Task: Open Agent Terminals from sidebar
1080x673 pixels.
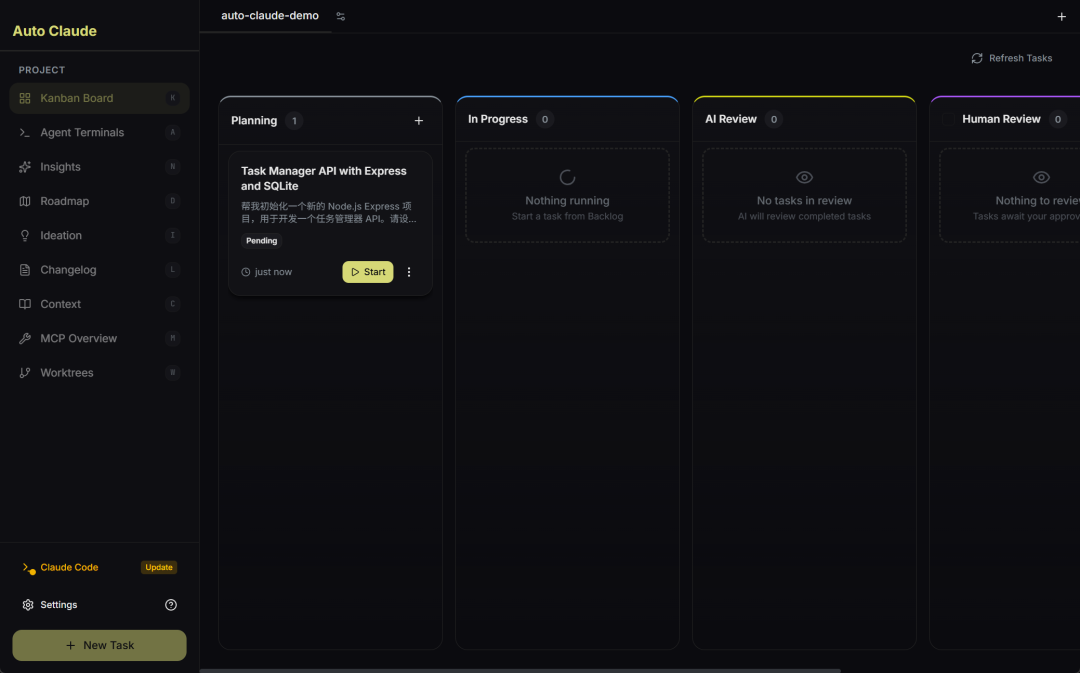Action: click(x=99, y=132)
